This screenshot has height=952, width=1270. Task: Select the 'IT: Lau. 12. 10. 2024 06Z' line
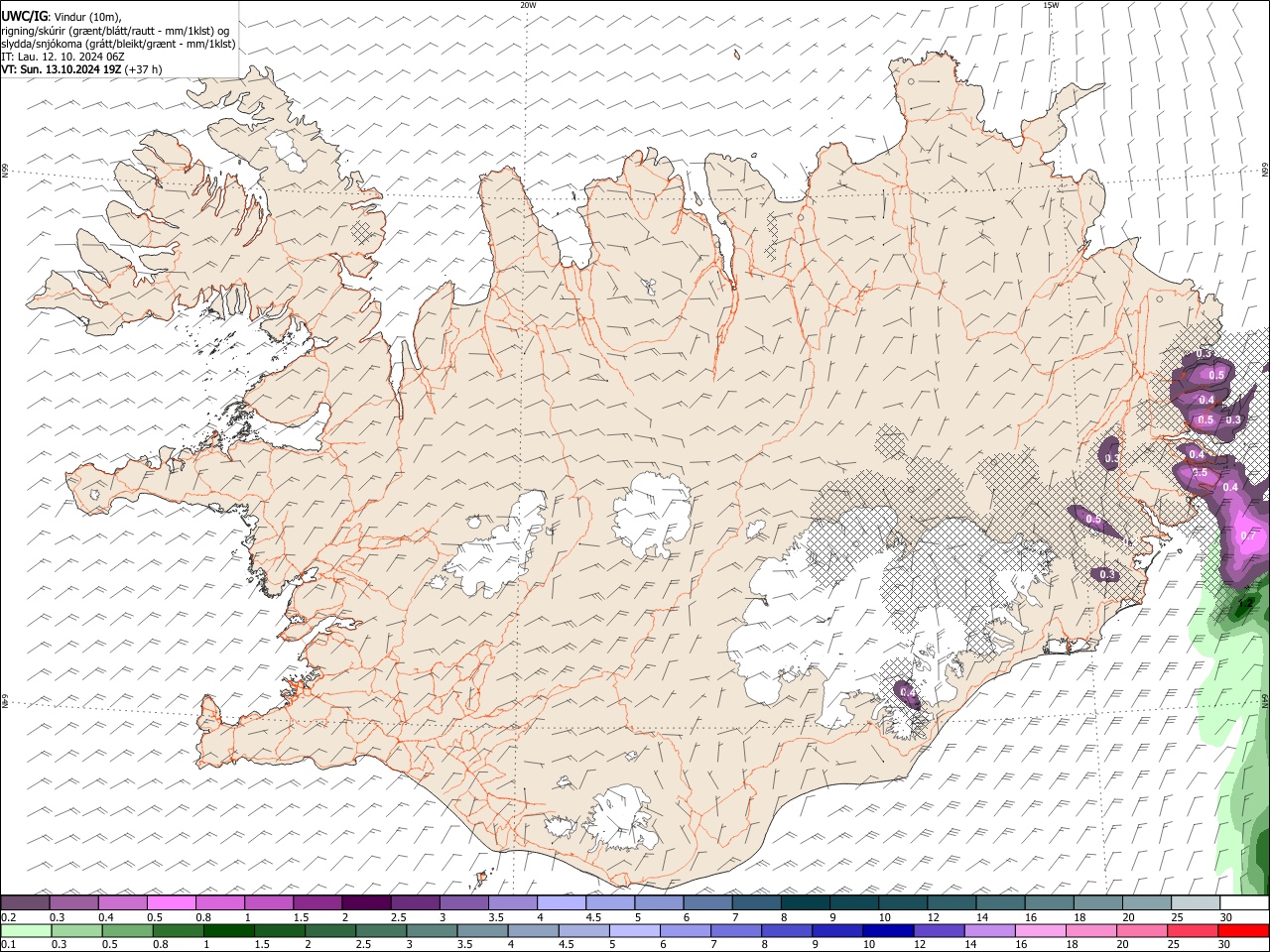pyautogui.click(x=63, y=57)
